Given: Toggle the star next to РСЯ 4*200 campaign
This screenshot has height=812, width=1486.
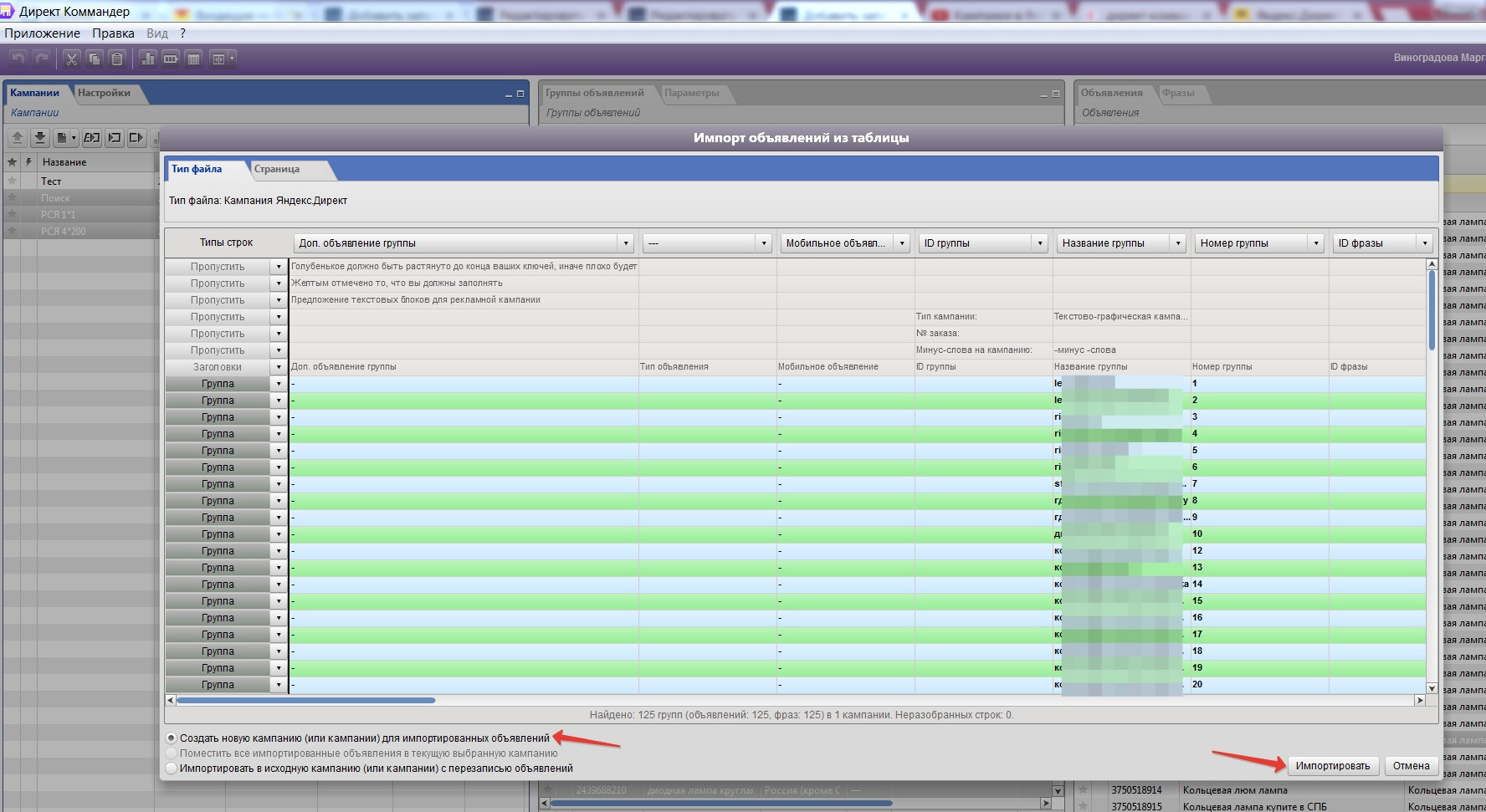Looking at the screenshot, I should click(x=12, y=232).
